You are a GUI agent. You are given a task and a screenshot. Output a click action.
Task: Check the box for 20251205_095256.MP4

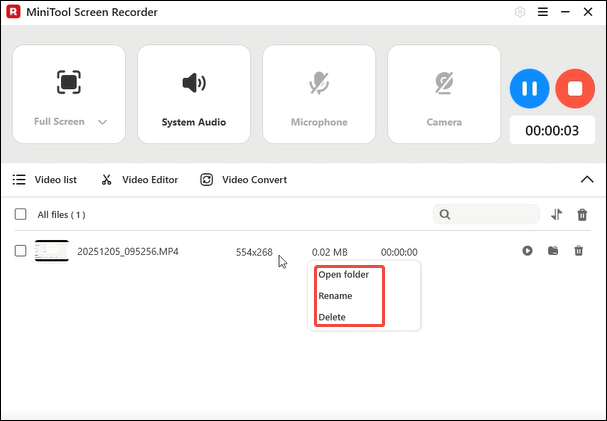pyautogui.click(x=21, y=251)
